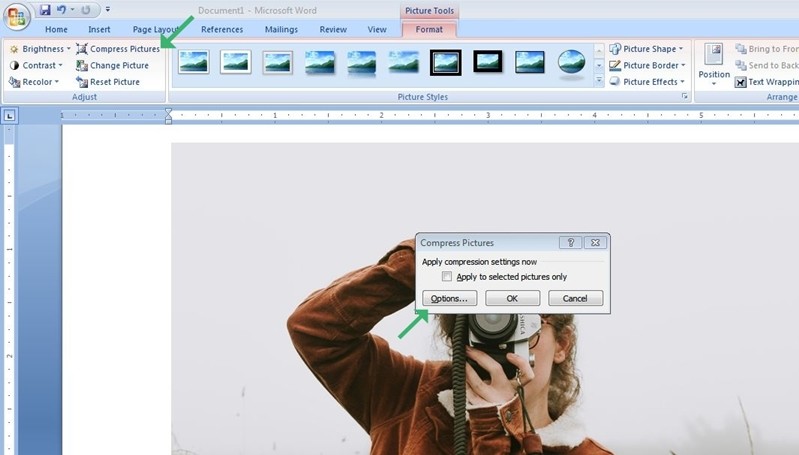
Task: Click Send to Back command
Action: 766,65
